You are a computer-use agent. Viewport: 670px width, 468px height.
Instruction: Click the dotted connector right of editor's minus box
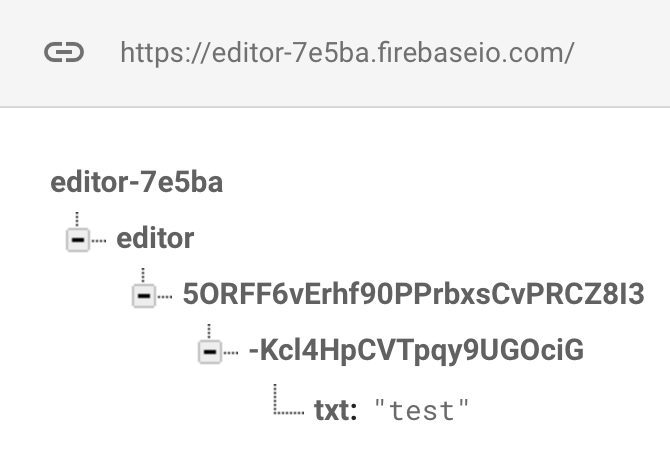99,241
